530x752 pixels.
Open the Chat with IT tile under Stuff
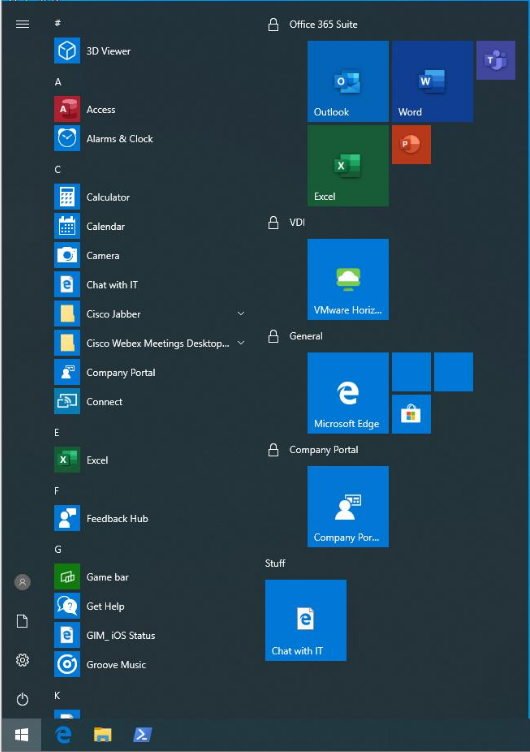pos(306,620)
